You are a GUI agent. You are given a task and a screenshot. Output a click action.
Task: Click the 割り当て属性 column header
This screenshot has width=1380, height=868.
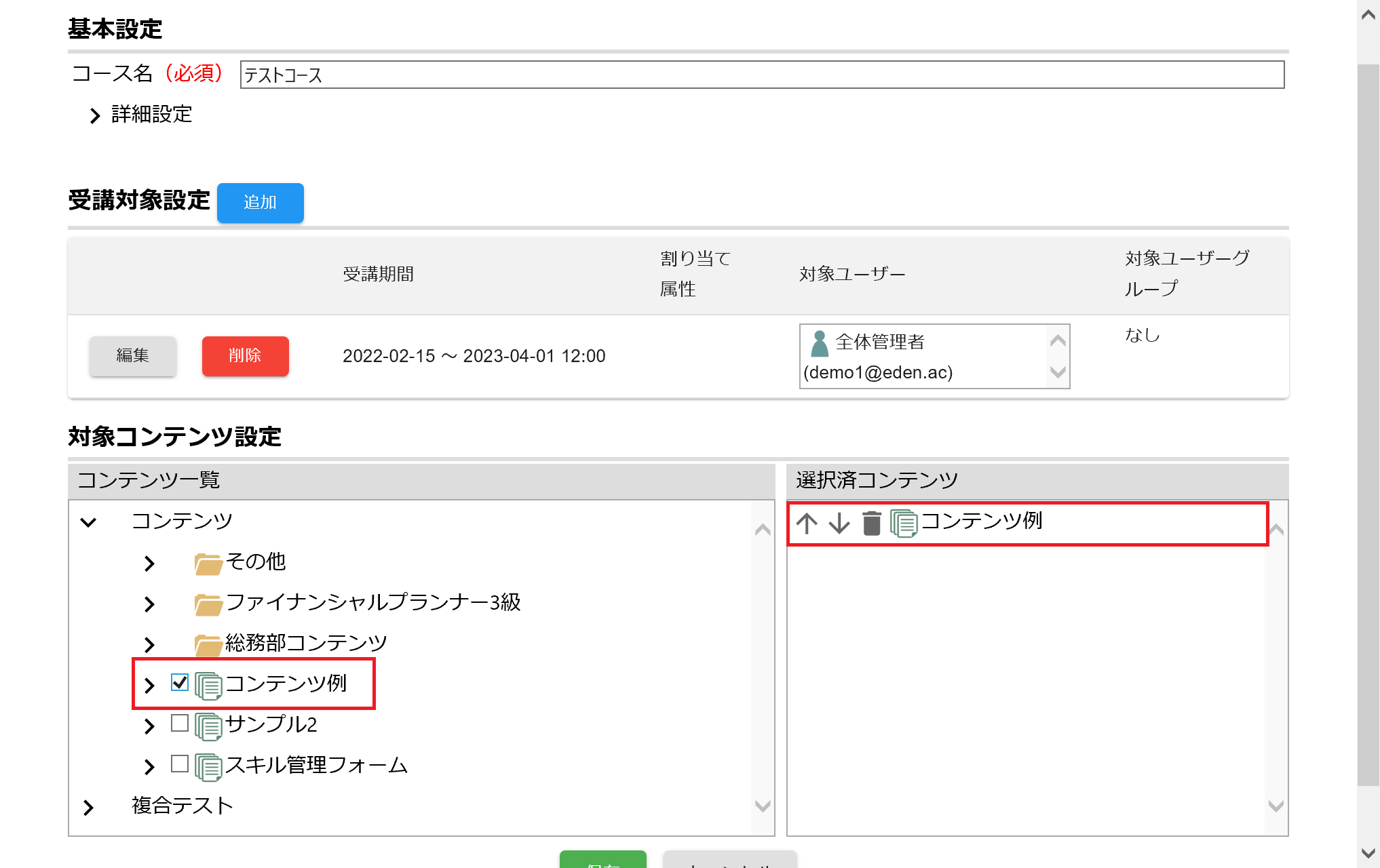[695, 274]
